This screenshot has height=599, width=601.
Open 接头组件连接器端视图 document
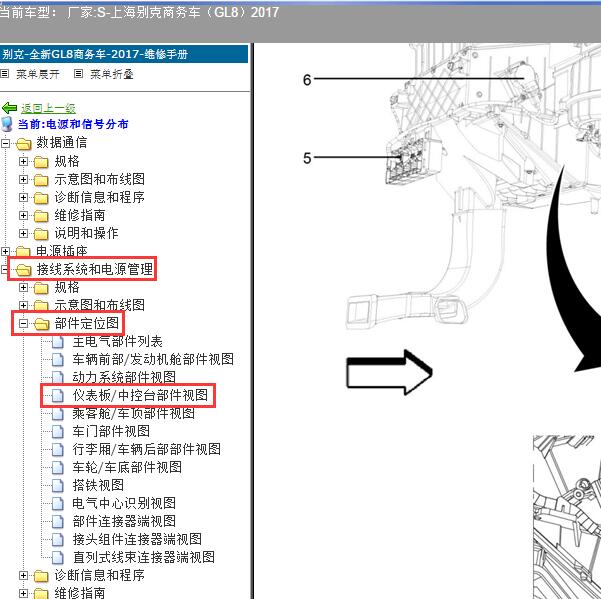[x=137, y=539]
